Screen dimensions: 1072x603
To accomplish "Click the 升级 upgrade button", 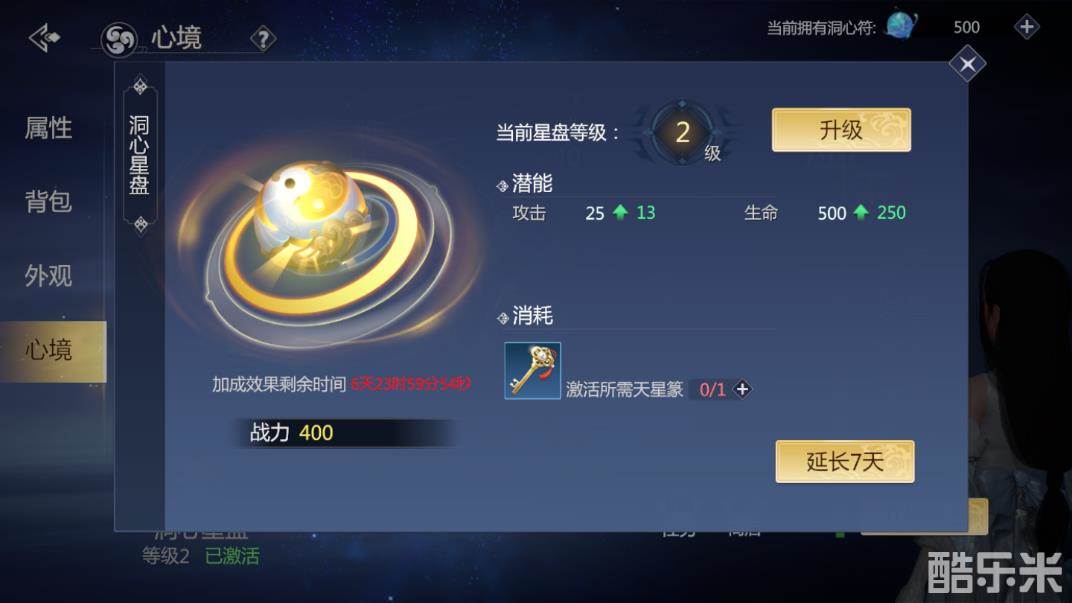I will point(841,130).
